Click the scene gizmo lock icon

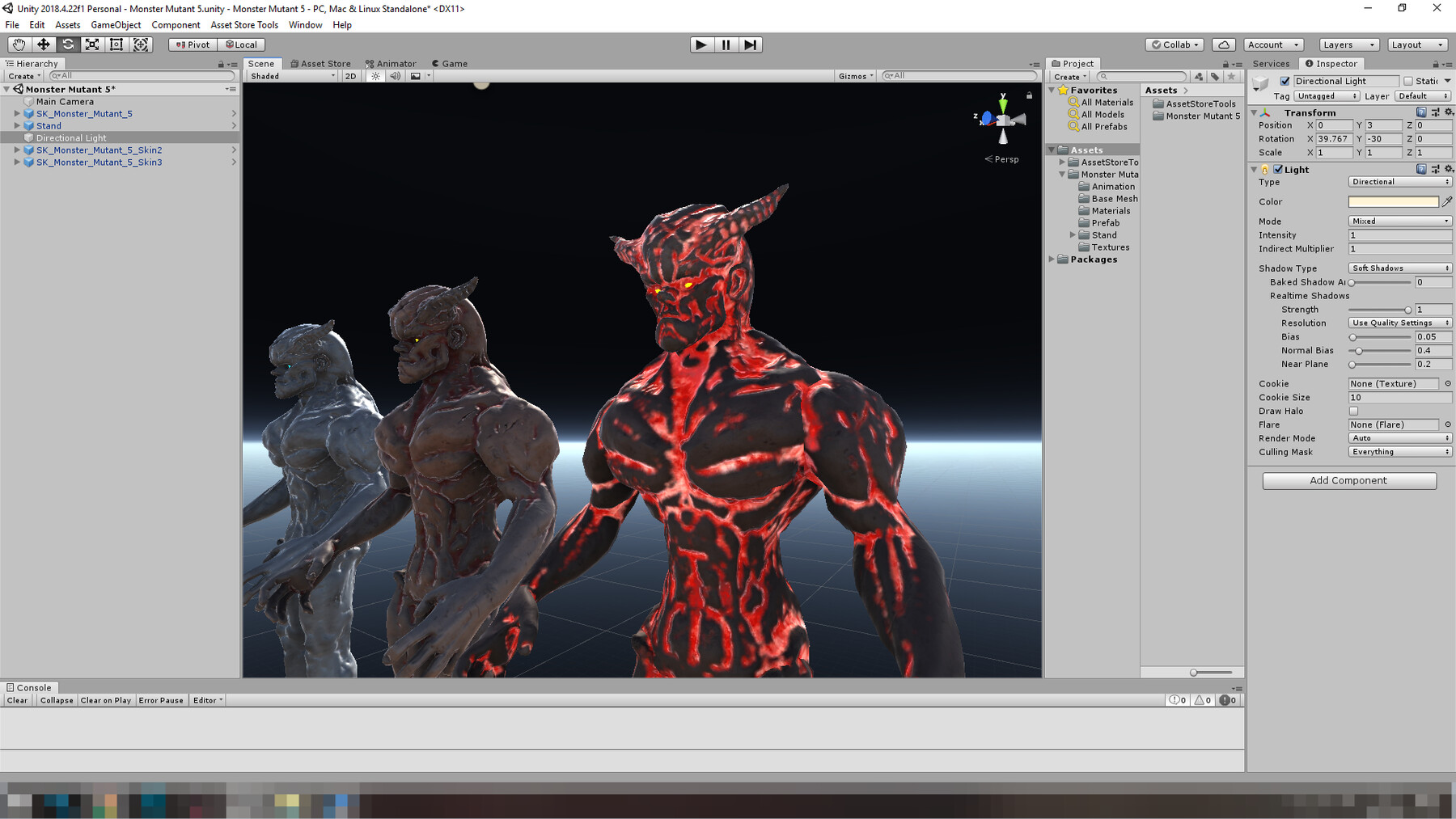pyautogui.click(x=1029, y=95)
